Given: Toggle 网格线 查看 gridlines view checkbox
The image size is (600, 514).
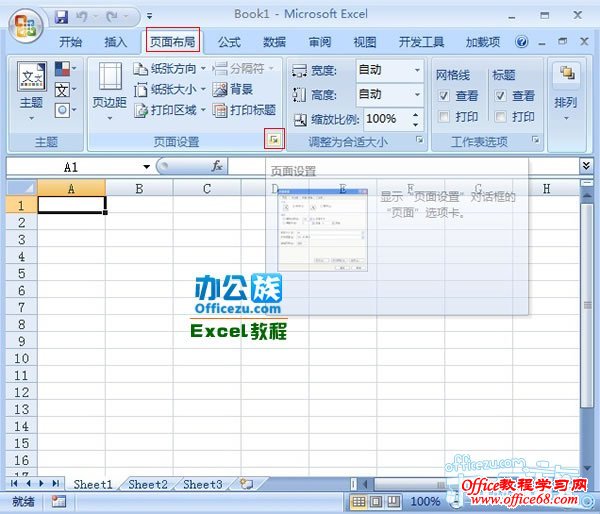Looking at the screenshot, I should tap(443, 96).
